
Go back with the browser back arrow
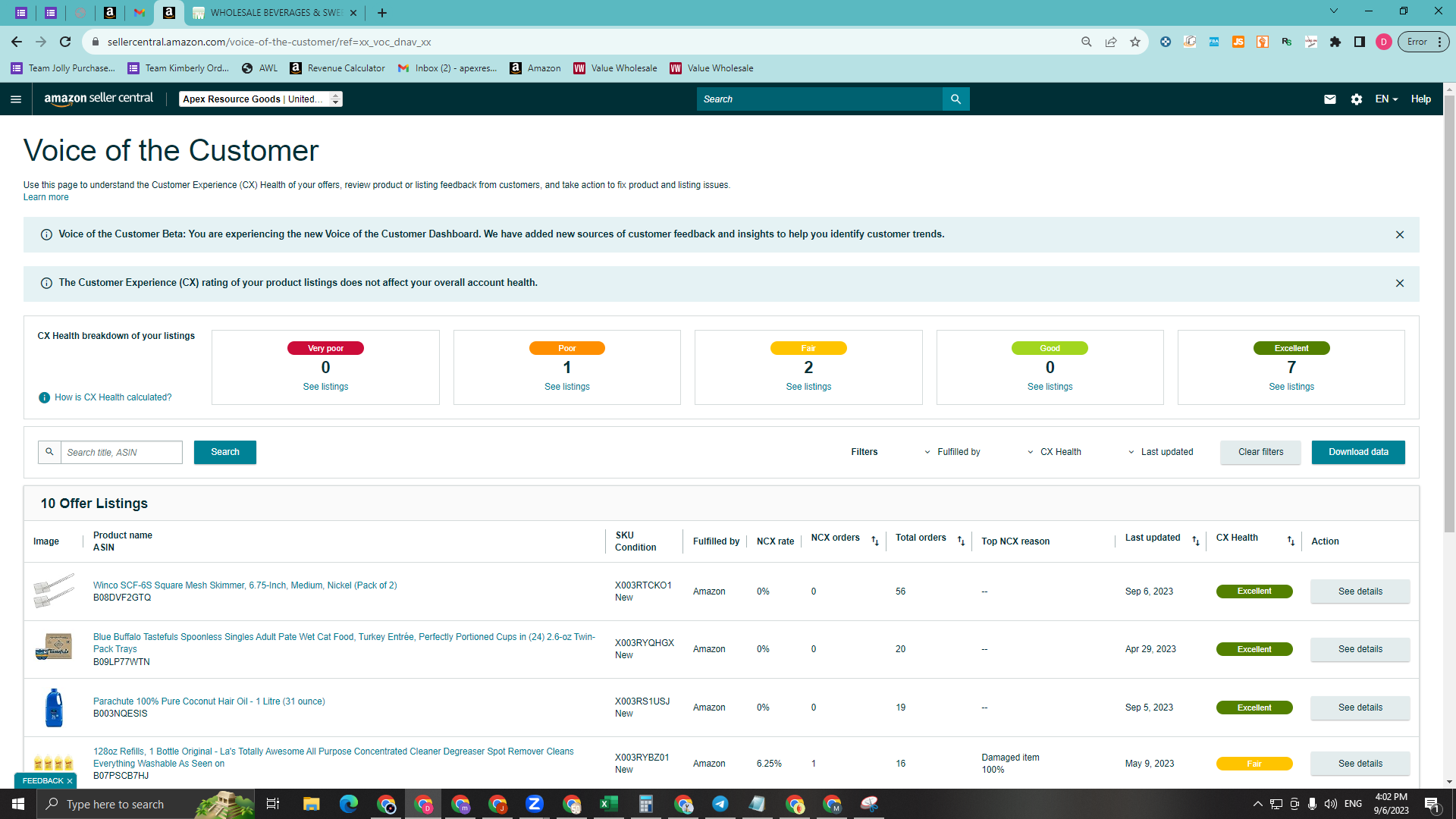click(17, 42)
